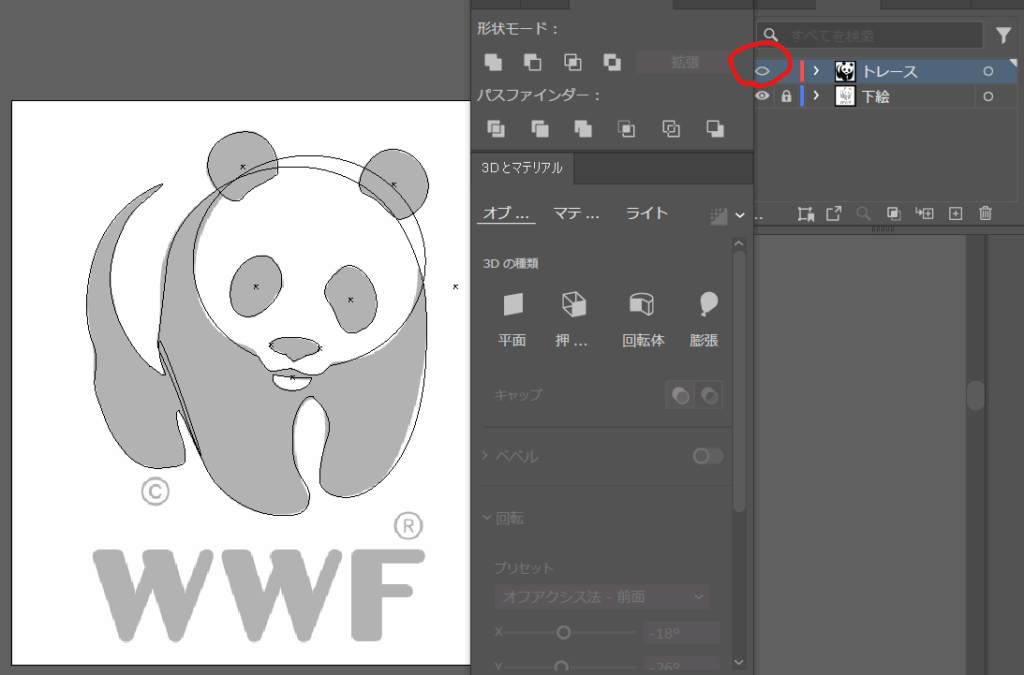Switch to the ライト tab
Image resolution: width=1024 pixels, height=675 pixels.
[x=646, y=213]
